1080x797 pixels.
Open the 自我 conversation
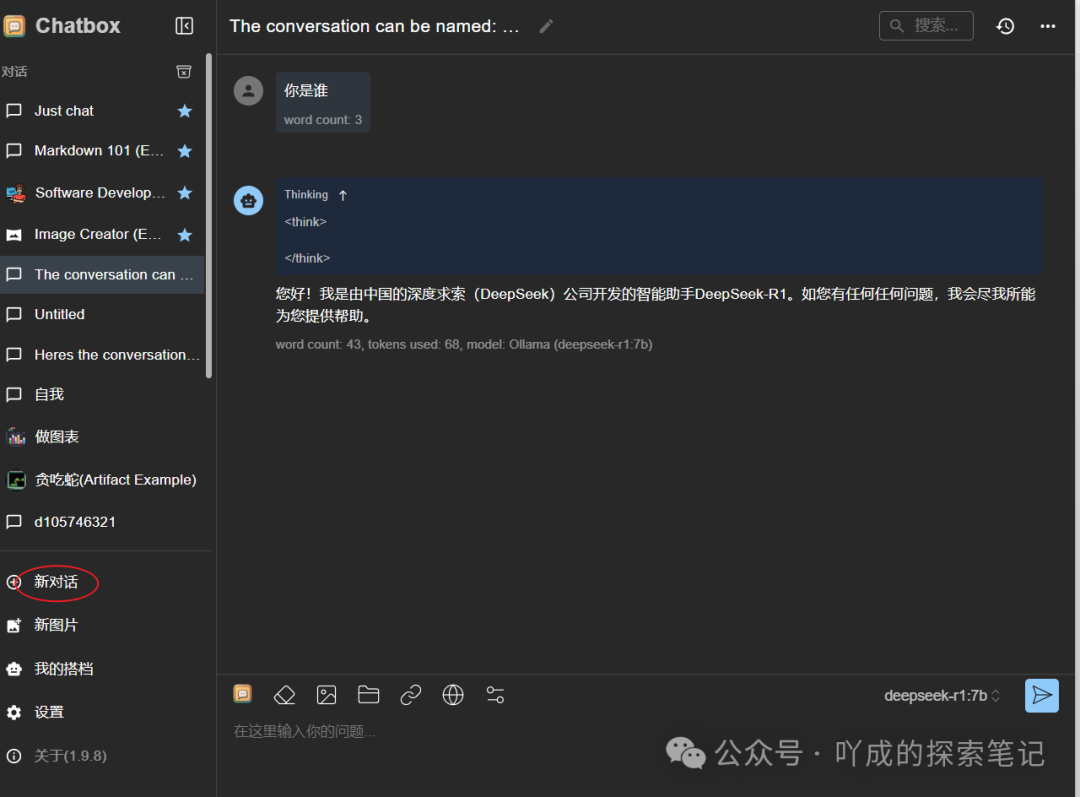(x=102, y=395)
